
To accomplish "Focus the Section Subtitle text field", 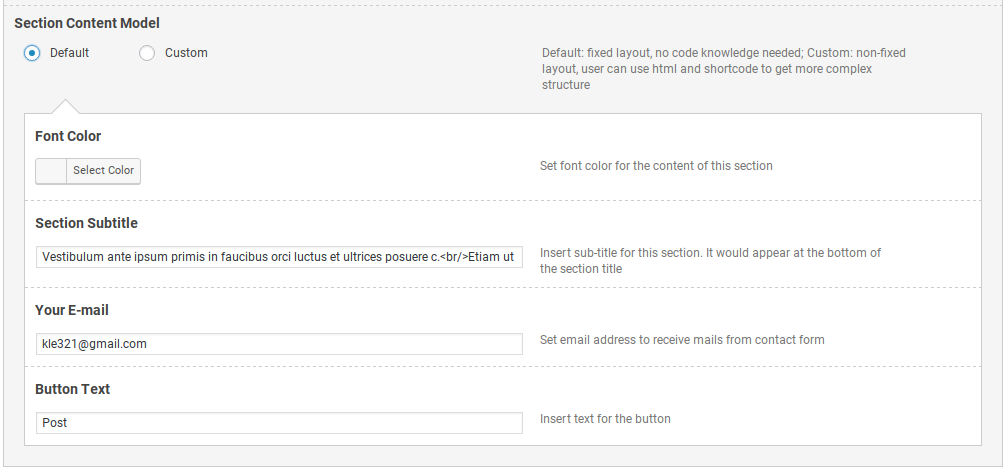I will (x=279, y=257).
